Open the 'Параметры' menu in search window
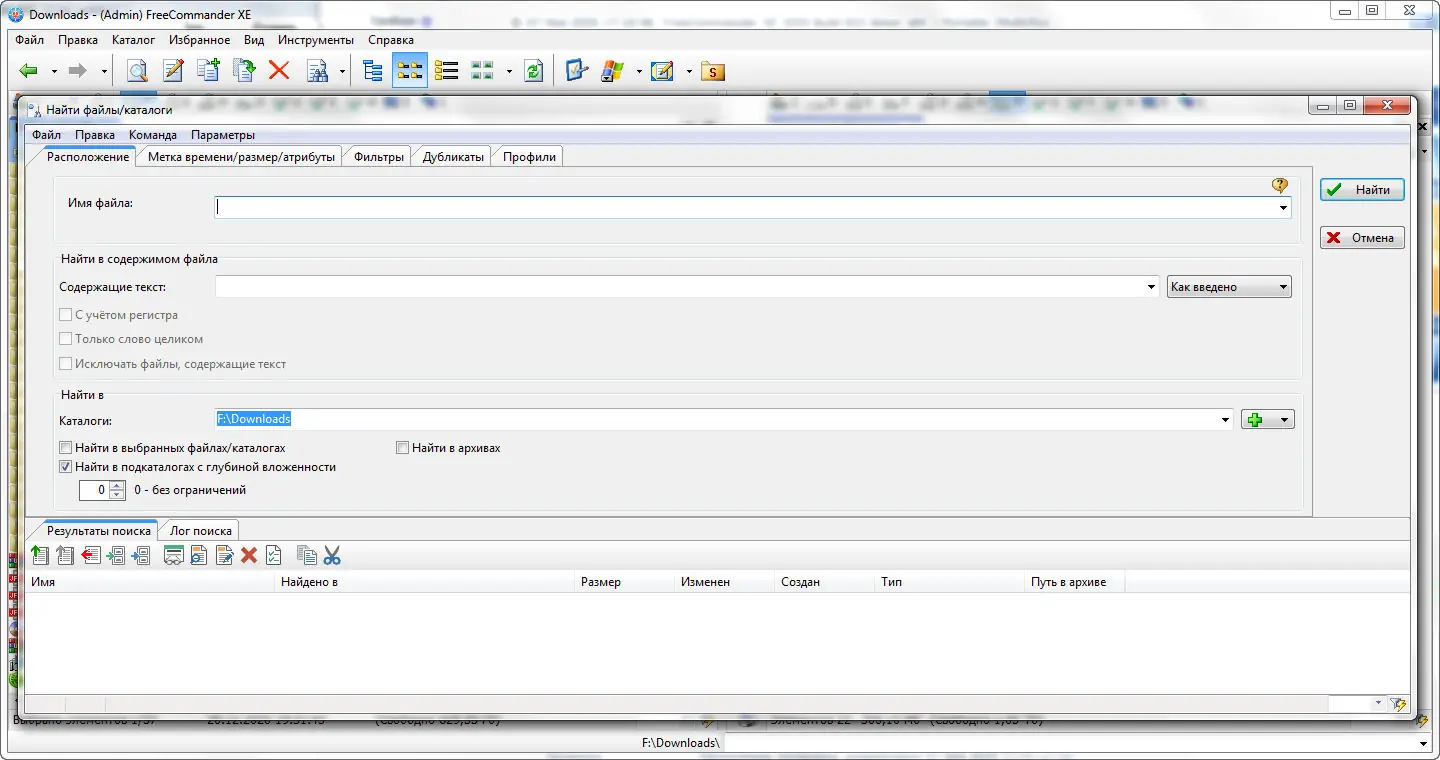The image size is (1440, 760). pyautogui.click(x=222, y=134)
